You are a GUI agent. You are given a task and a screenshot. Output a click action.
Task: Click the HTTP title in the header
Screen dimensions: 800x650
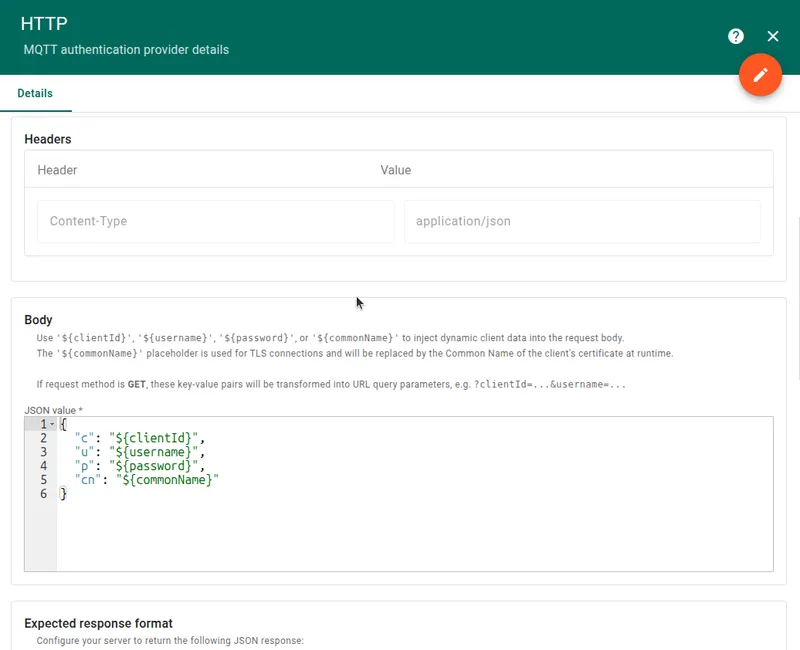coord(44,23)
